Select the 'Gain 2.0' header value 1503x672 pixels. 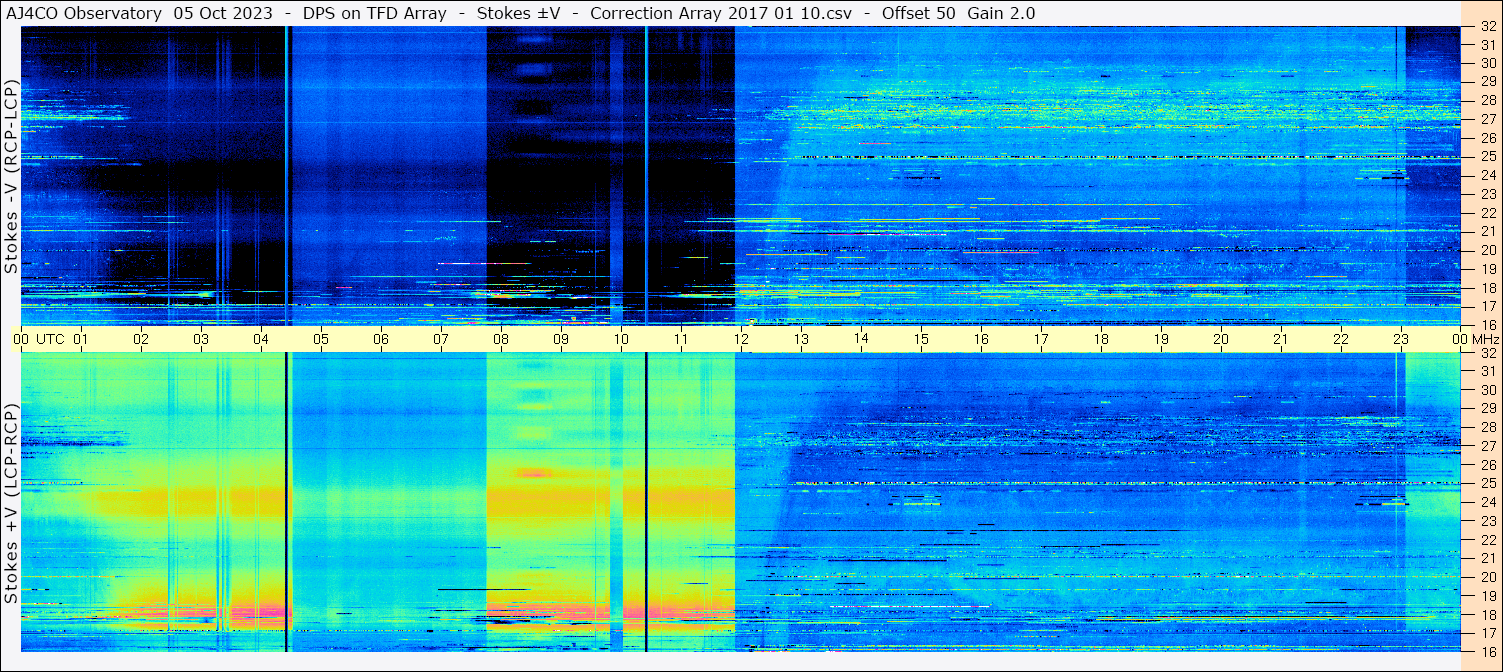tap(1001, 13)
